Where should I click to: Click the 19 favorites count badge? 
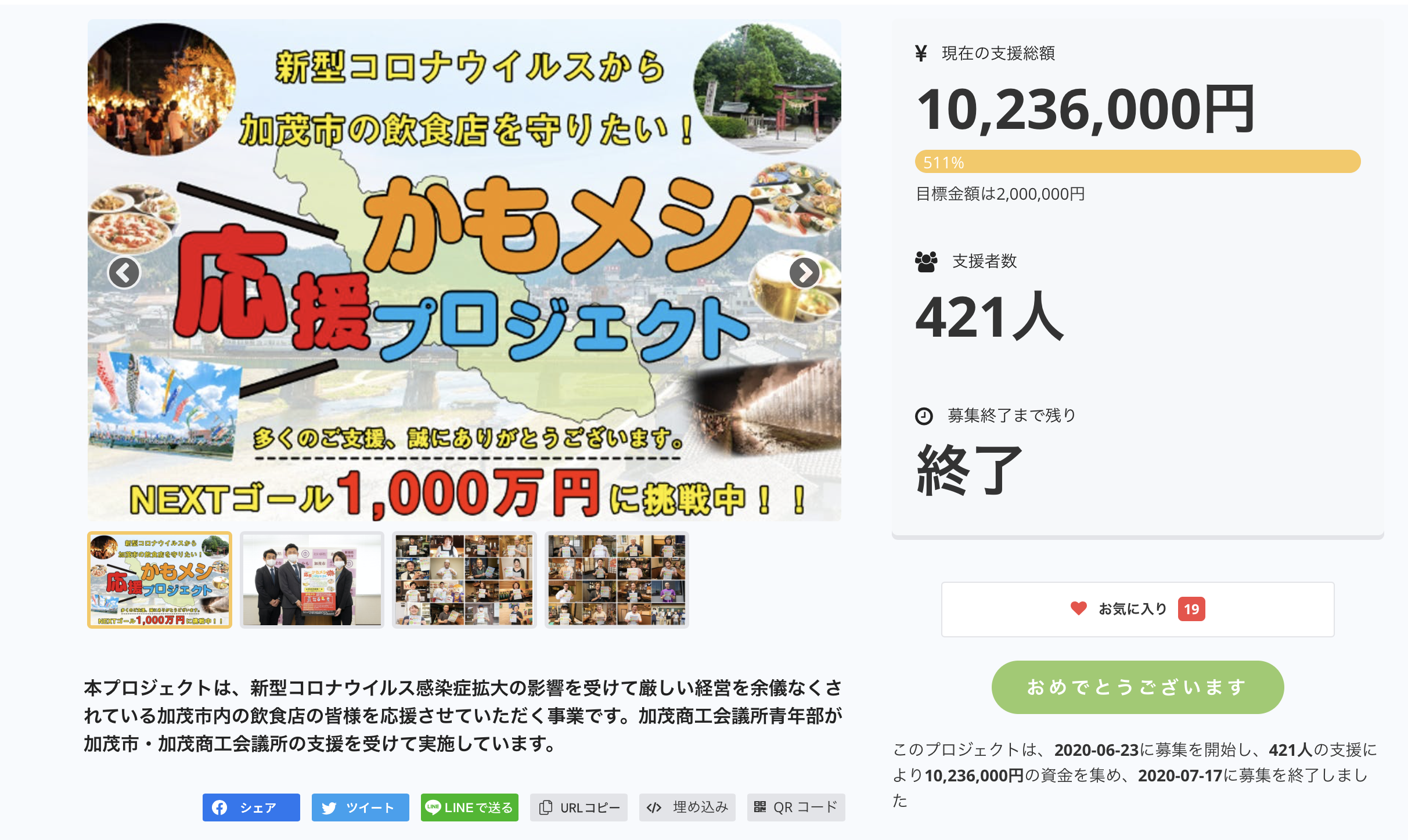point(1191,609)
